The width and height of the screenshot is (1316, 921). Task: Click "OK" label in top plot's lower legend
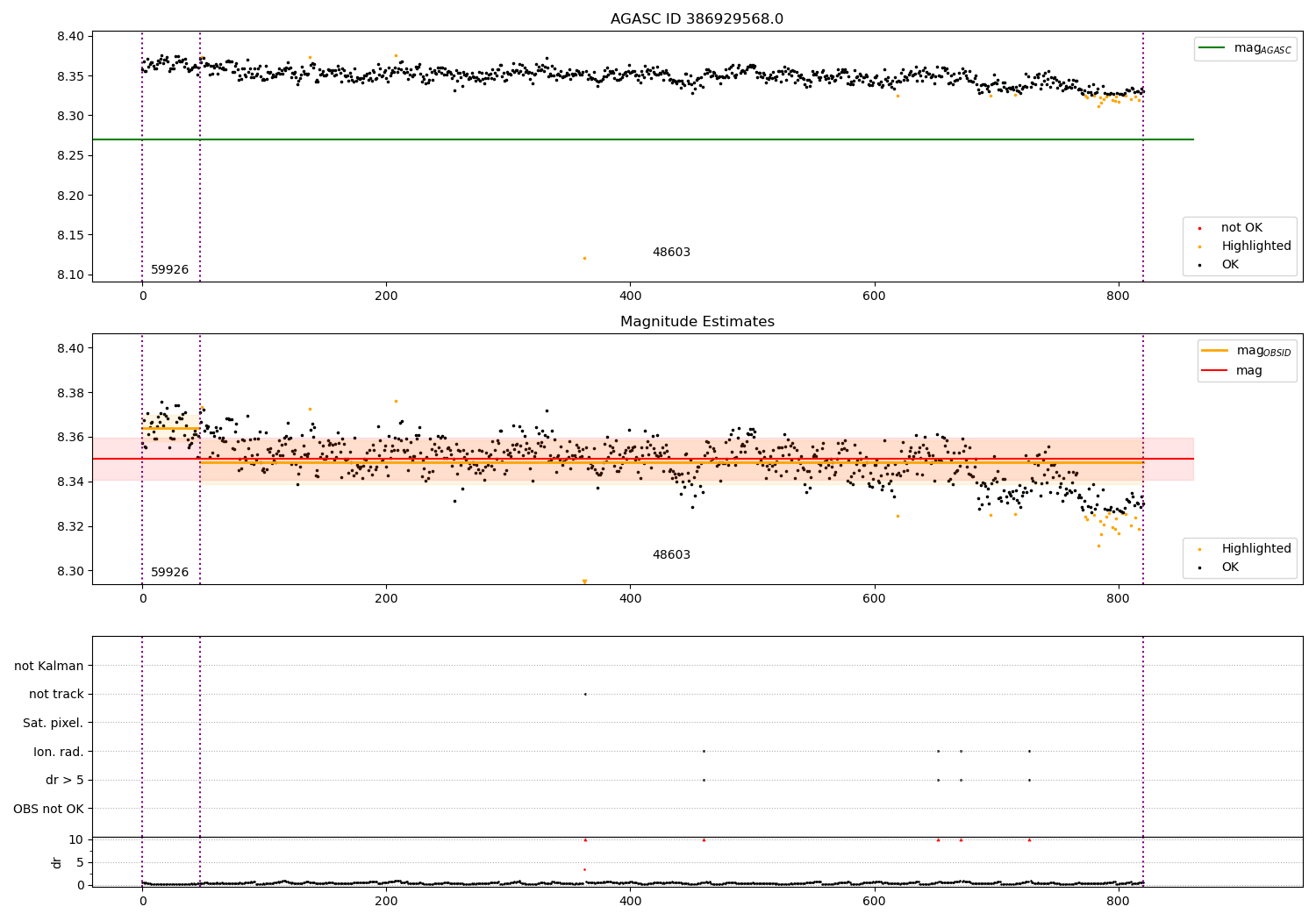1230,265
